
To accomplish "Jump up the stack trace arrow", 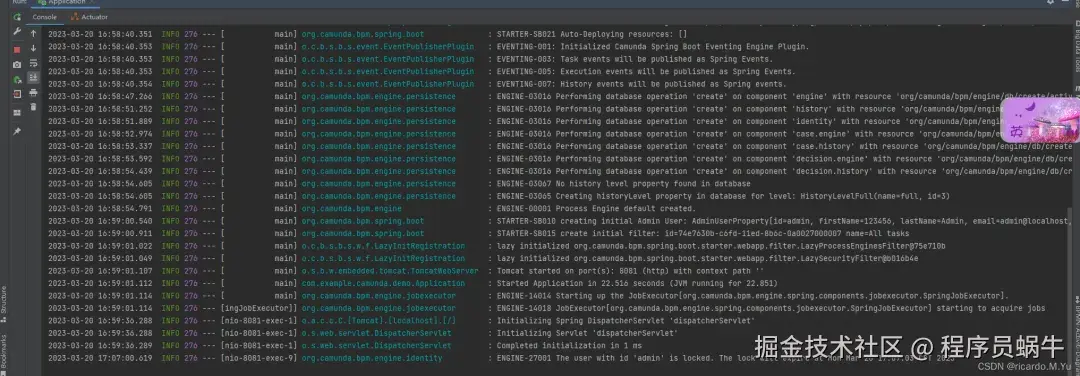I will (x=33, y=33).
